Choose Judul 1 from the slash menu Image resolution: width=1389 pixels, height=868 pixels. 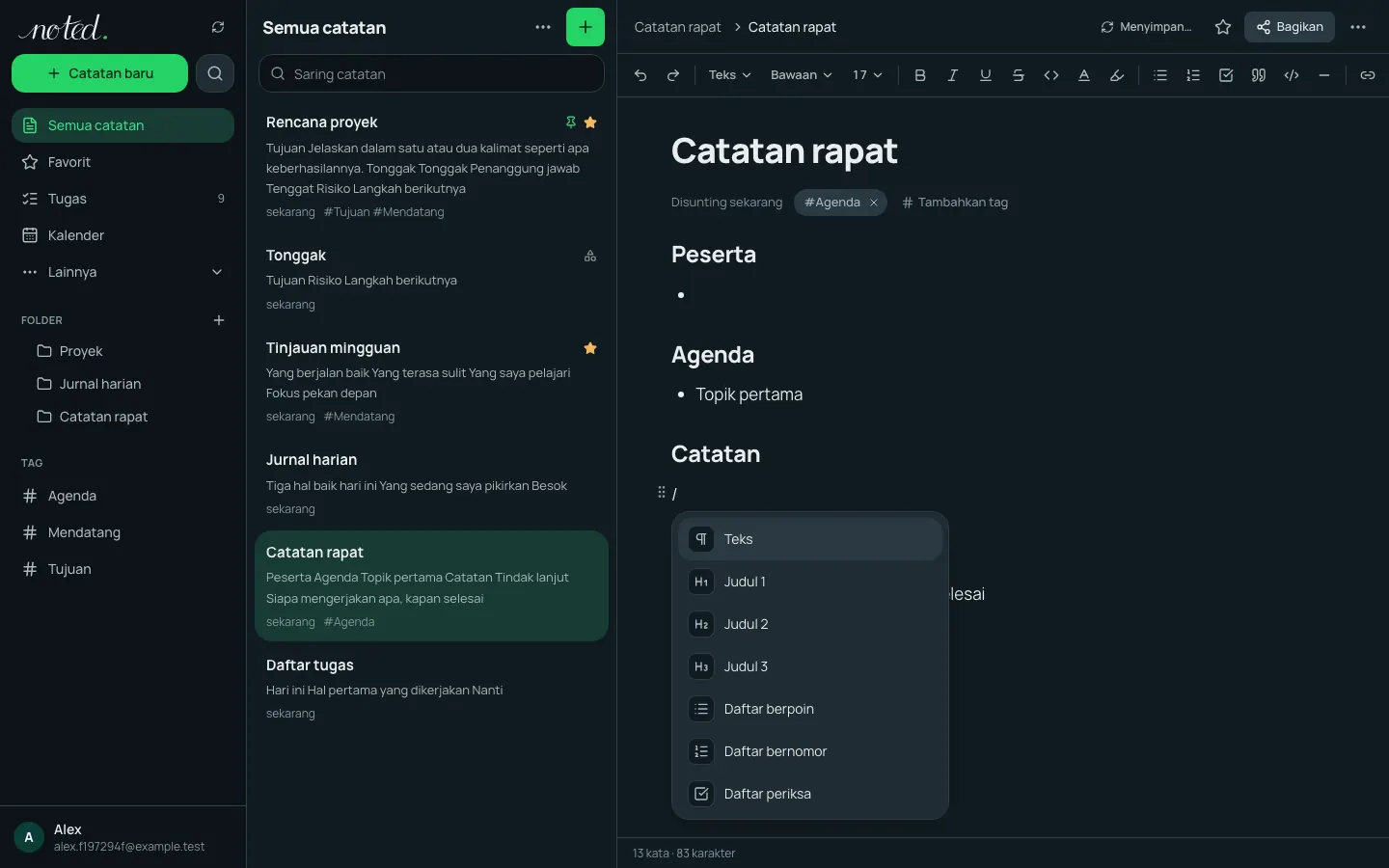click(810, 582)
